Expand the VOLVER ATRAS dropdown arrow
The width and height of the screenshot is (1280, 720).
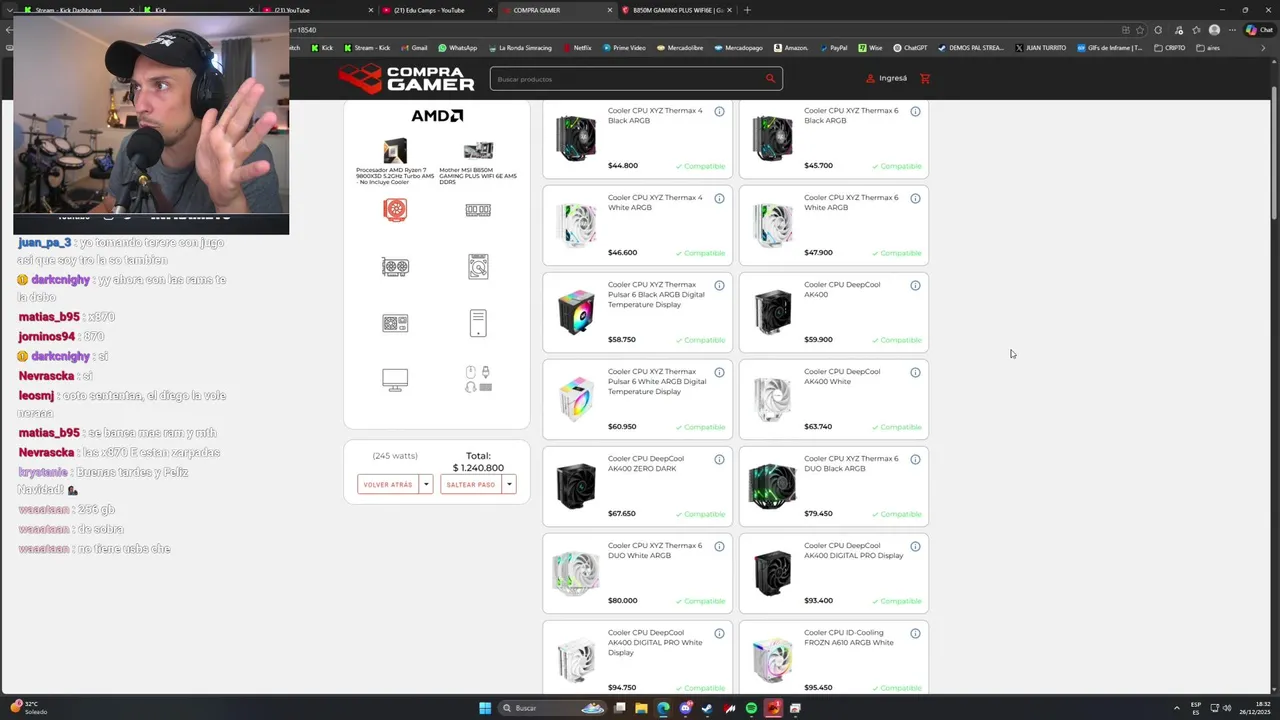coord(426,484)
